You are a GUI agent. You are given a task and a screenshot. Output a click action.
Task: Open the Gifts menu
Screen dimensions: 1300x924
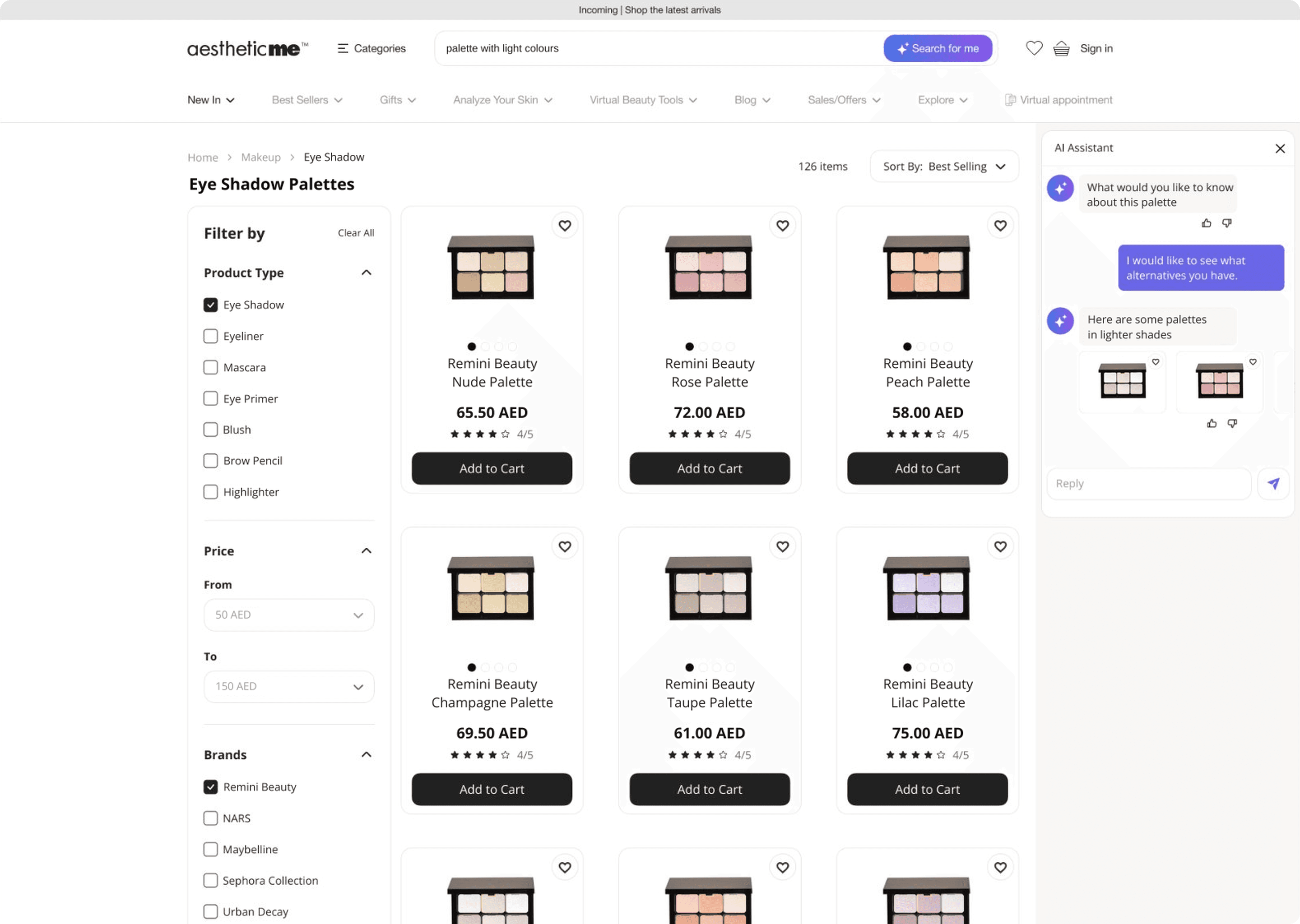point(398,100)
